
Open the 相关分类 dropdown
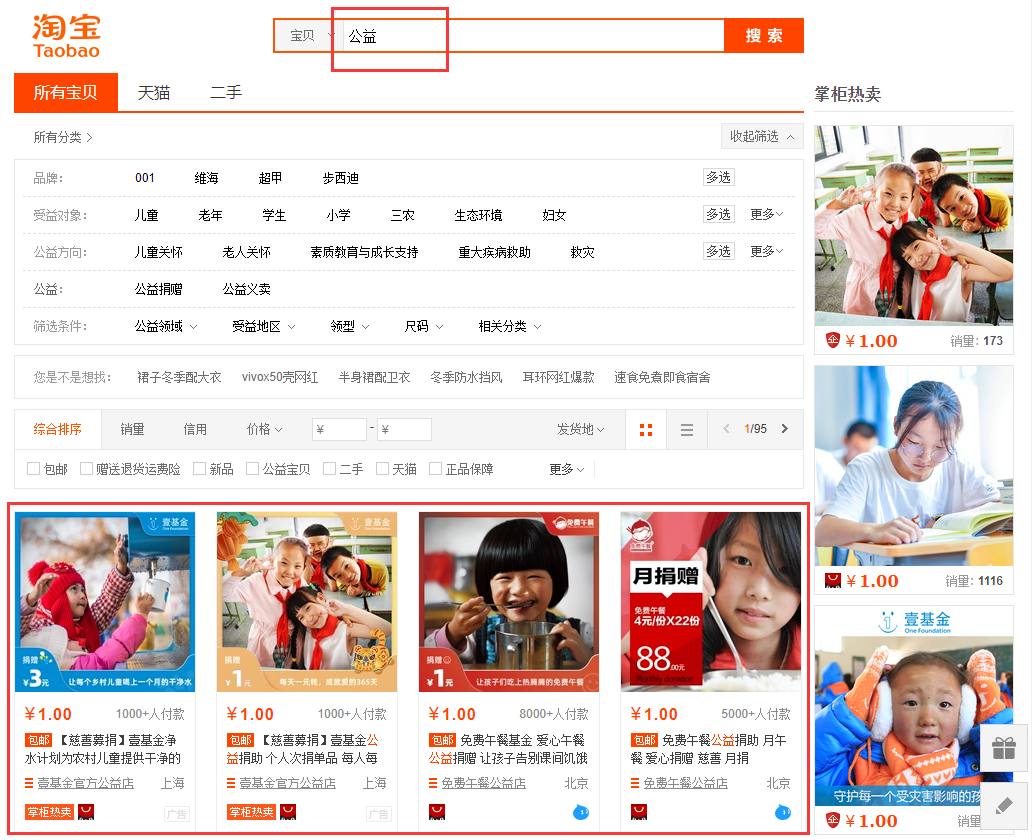509,326
